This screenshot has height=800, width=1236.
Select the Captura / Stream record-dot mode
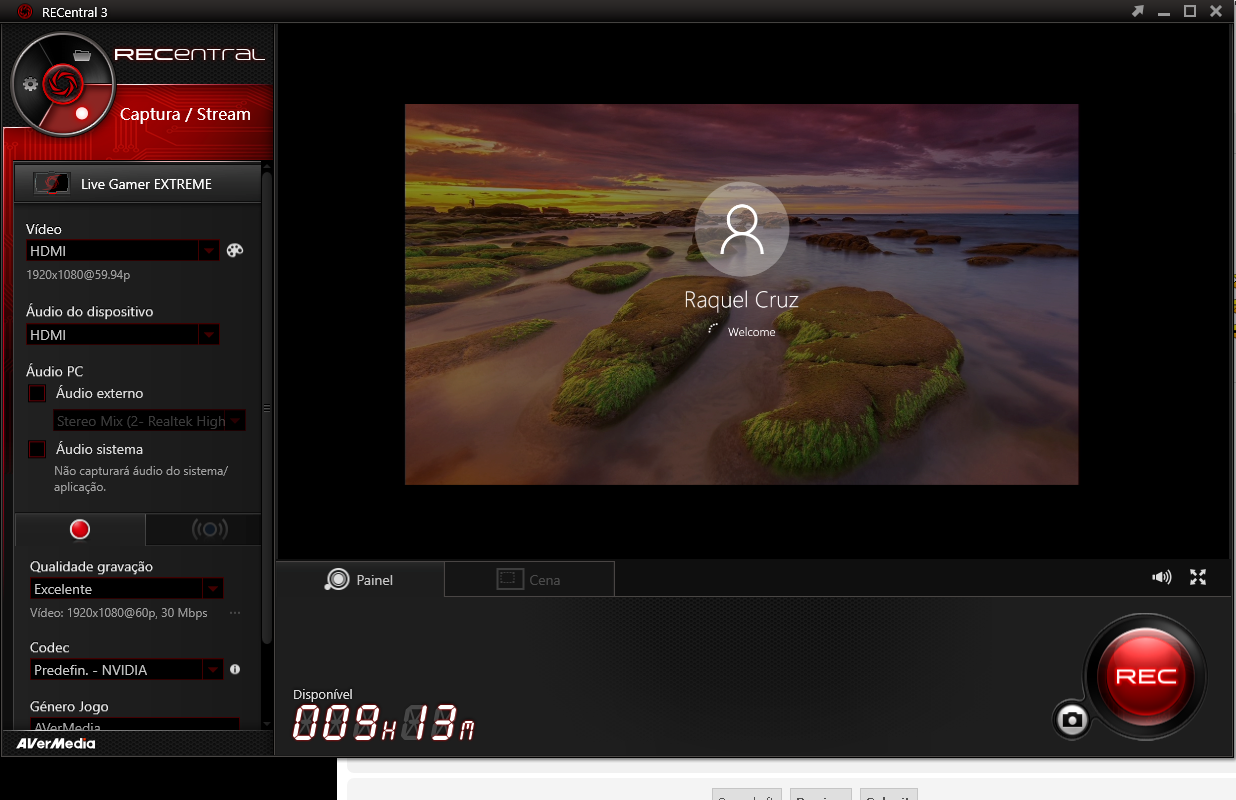pos(83,113)
